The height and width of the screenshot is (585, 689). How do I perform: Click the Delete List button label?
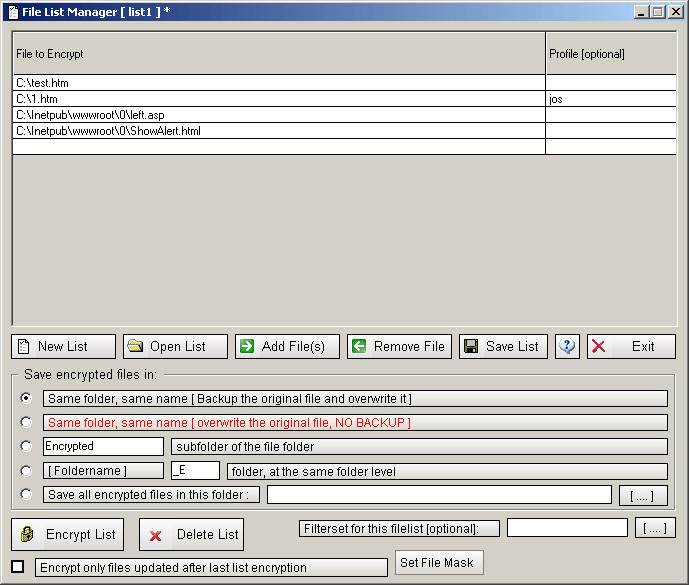click(207, 534)
